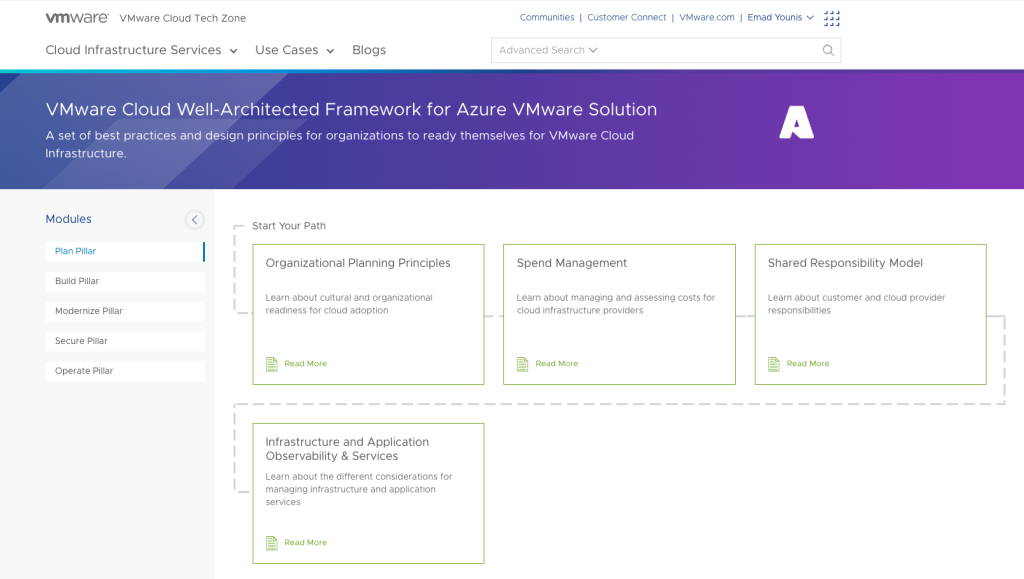
Task: Follow the Customer Connect link
Action: point(627,18)
